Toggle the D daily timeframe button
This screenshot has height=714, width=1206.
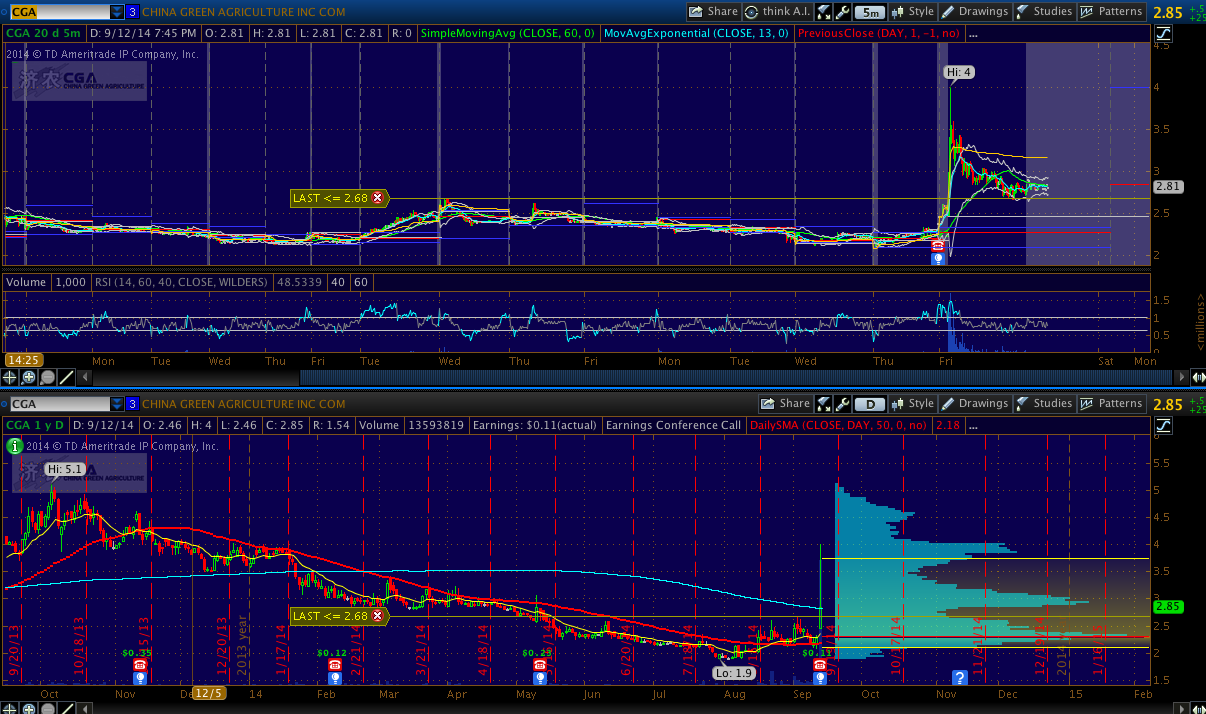(x=871, y=404)
